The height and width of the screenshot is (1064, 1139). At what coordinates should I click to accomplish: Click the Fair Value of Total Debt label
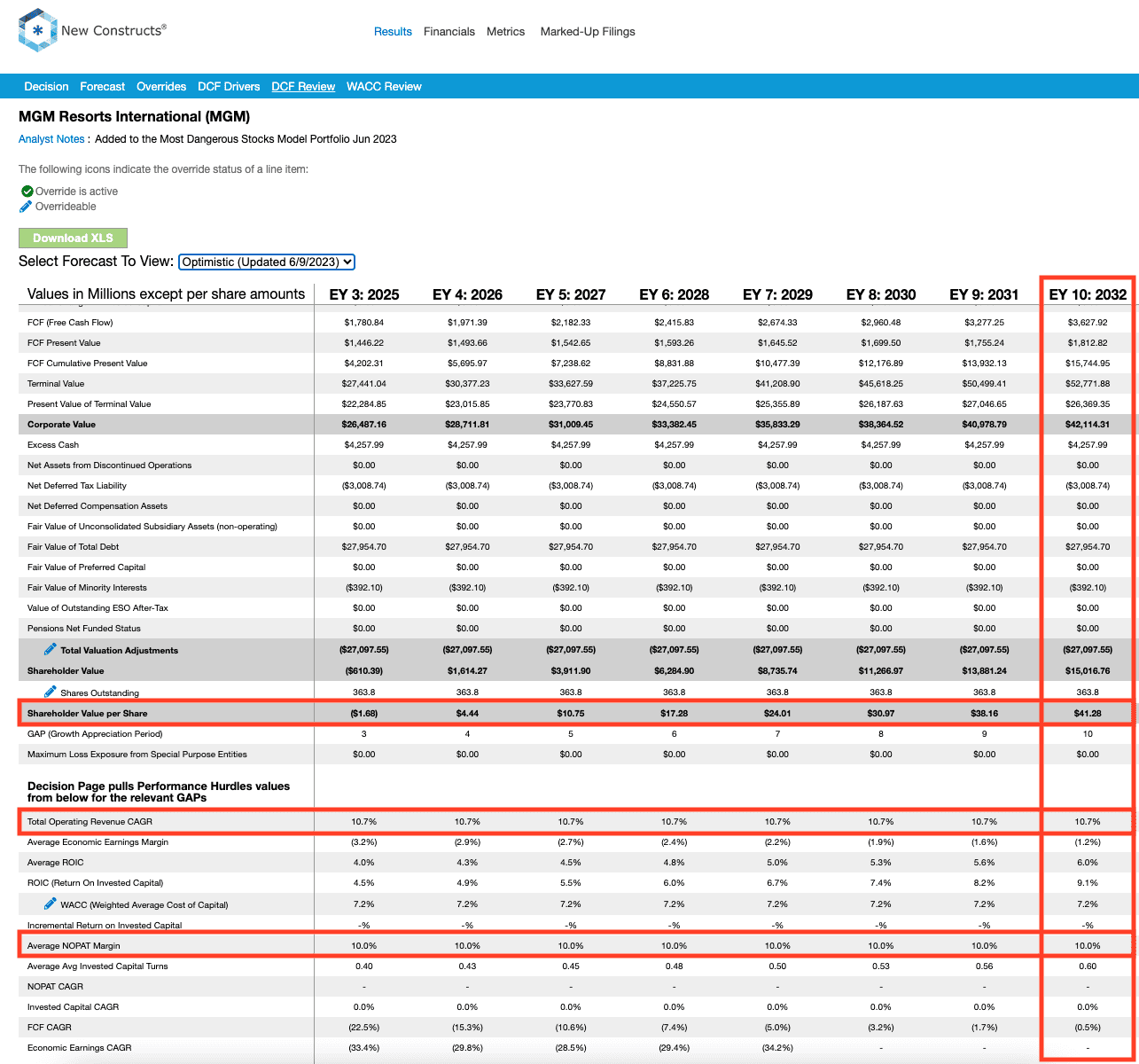tap(74, 546)
